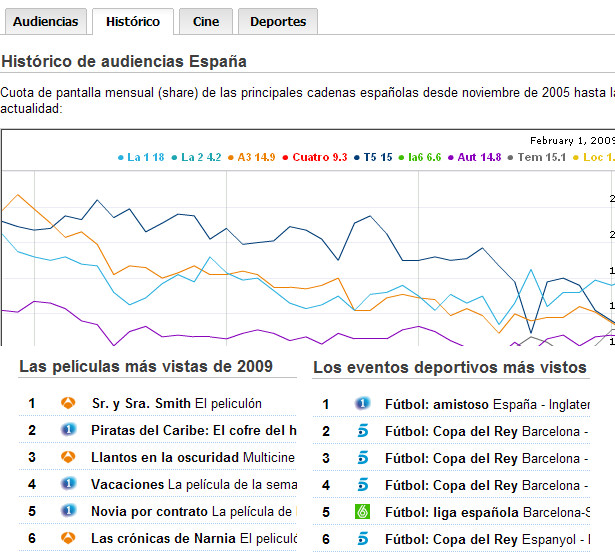Screen dimensions: 615x559
Task: Click laSexta logo beside Fútbol: liga española
Action: pyautogui.click(x=363, y=512)
